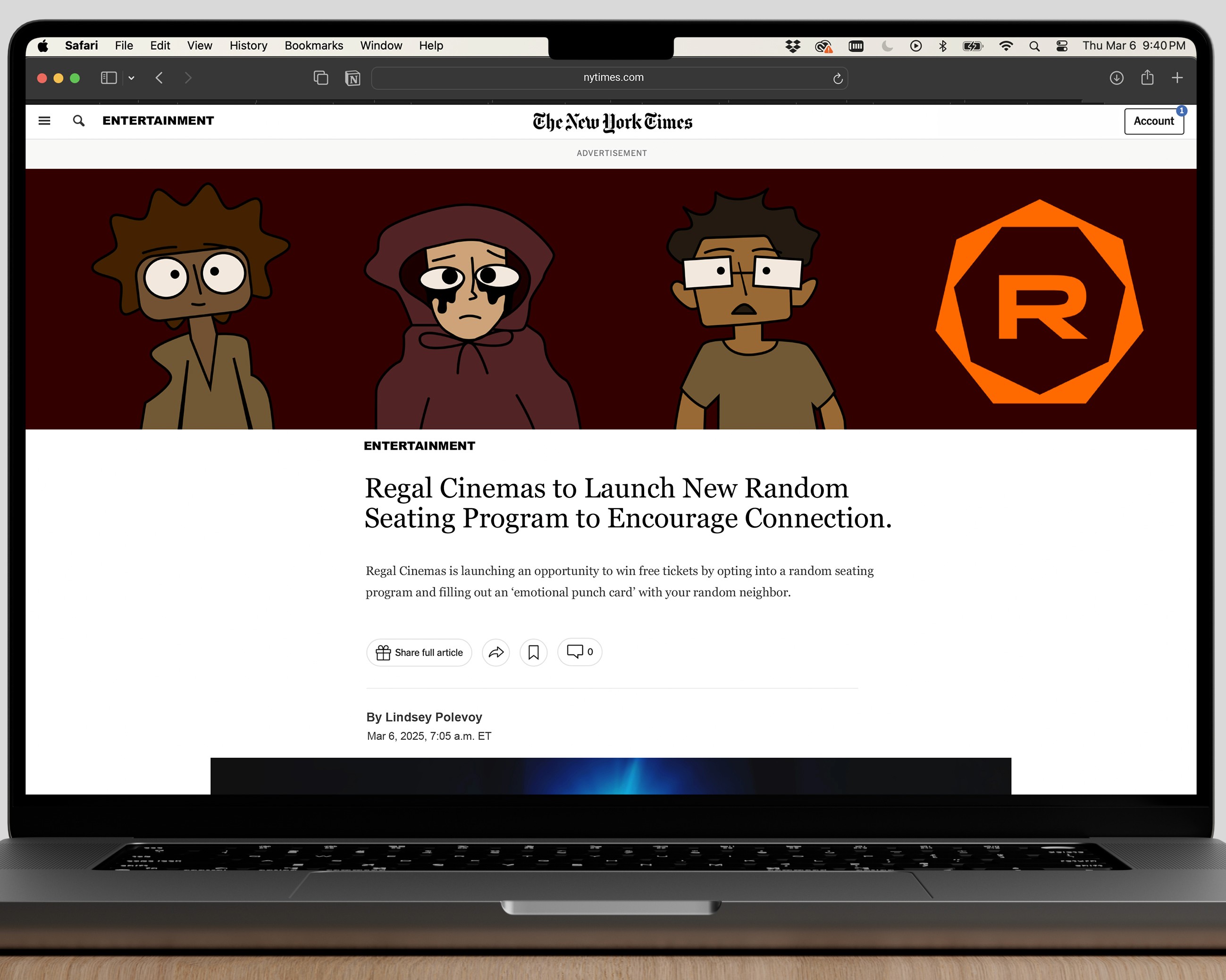Click the Notion web clipper extension icon
Image resolution: width=1226 pixels, height=980 pixels.
tap(353, 78)
